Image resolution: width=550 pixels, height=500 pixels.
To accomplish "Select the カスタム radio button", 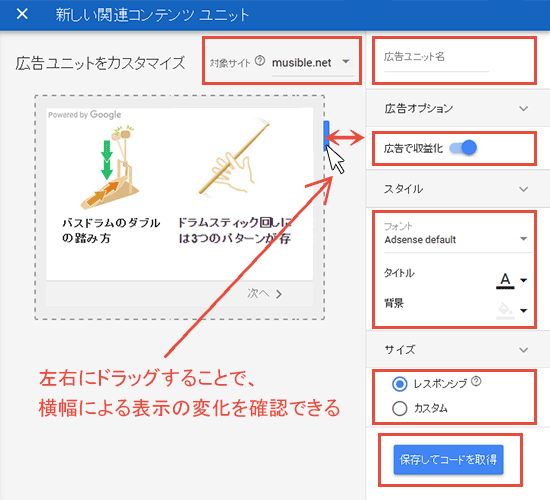I will click(400, 408).
